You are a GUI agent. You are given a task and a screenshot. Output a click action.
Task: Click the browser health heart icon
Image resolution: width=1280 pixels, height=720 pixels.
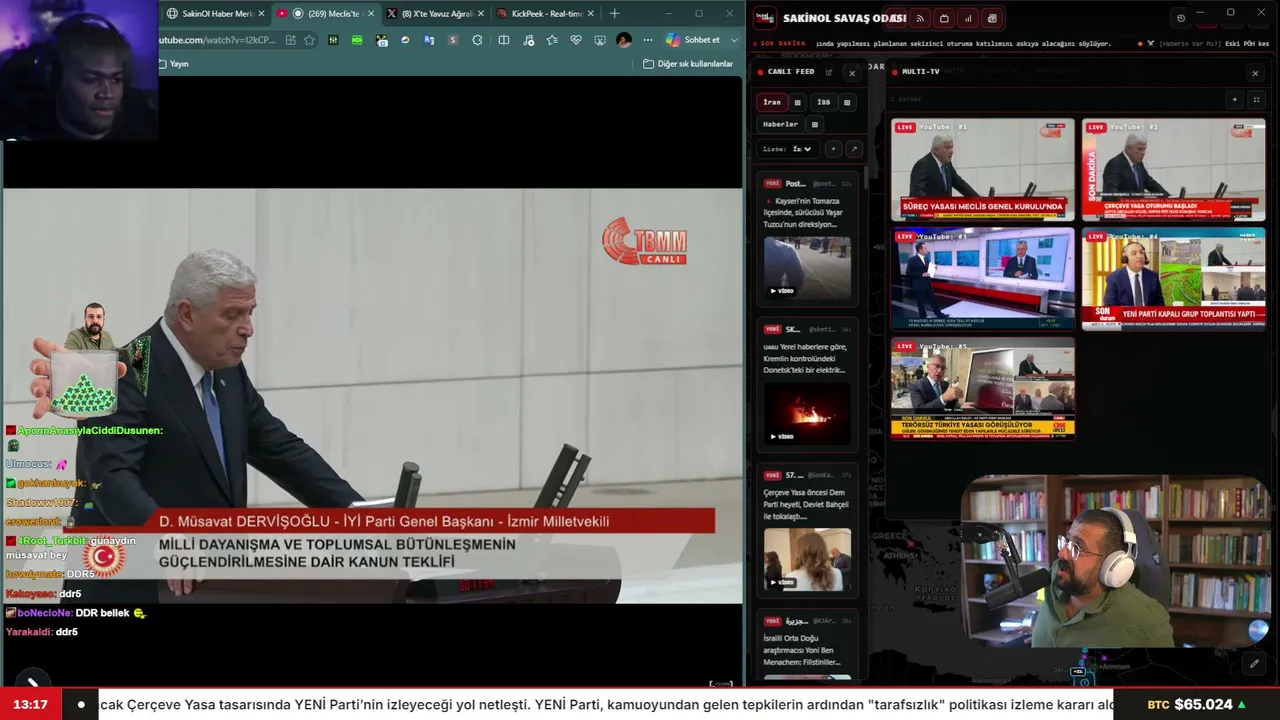click(x=576, y=40)
